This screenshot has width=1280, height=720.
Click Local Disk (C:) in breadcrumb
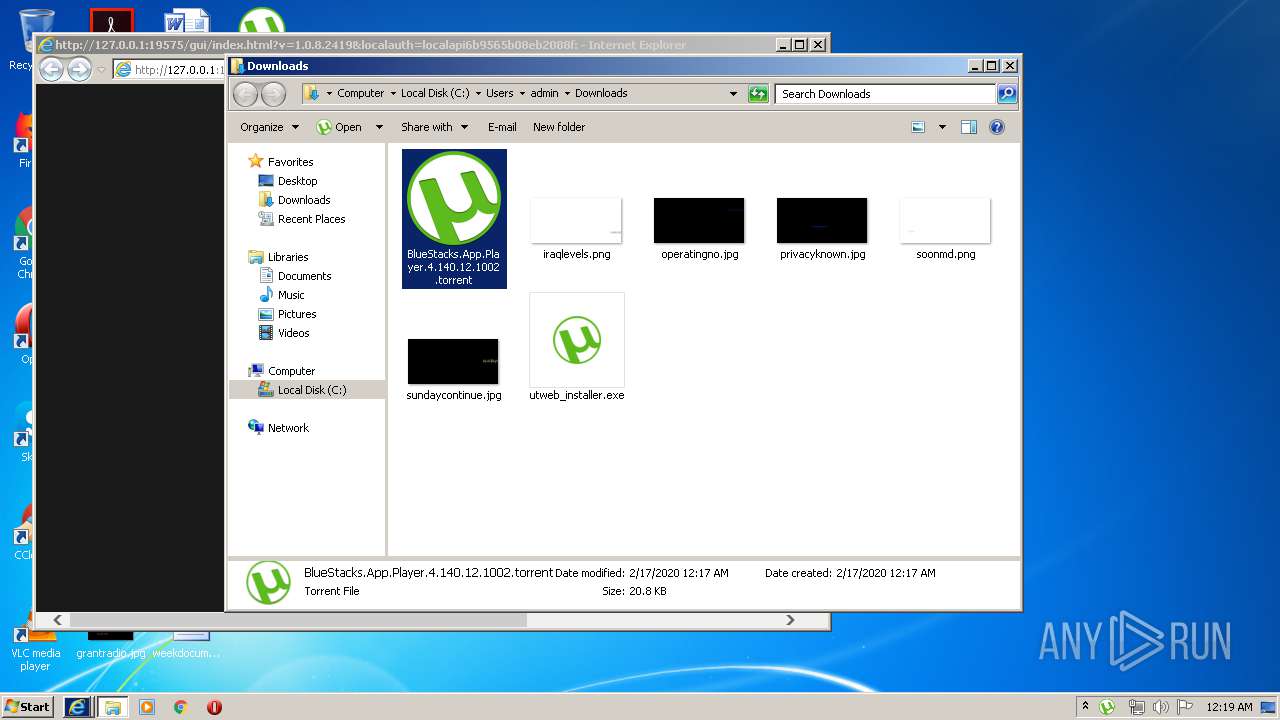[x=435, y=93]
